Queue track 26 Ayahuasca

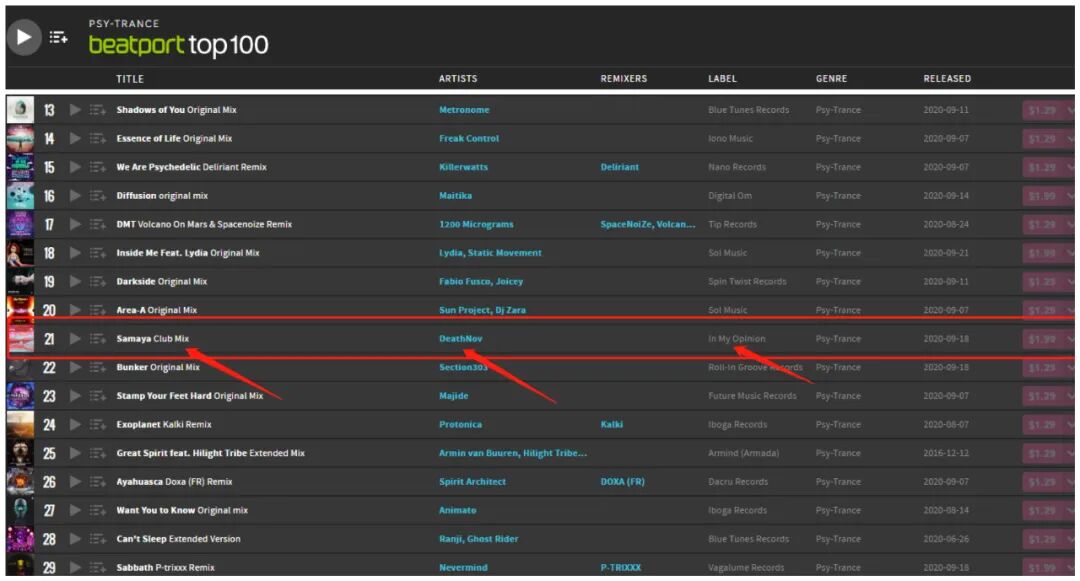(98, 482)
